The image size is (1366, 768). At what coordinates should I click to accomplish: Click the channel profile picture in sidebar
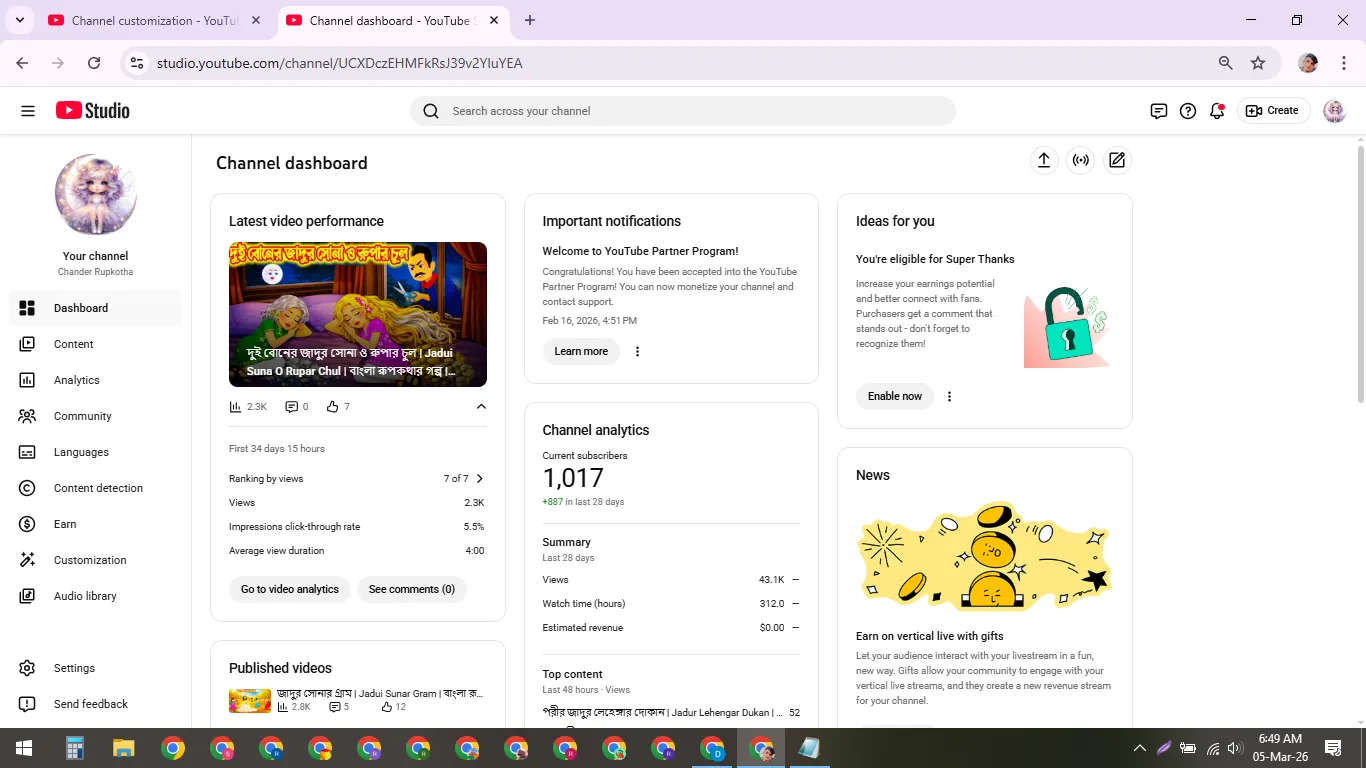[x=96, y=195]
